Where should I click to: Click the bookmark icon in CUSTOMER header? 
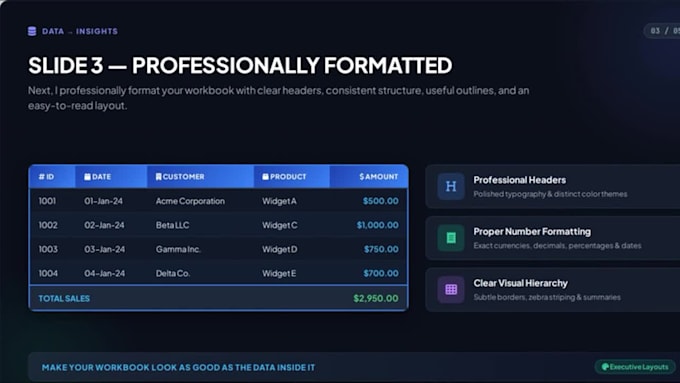158,177
